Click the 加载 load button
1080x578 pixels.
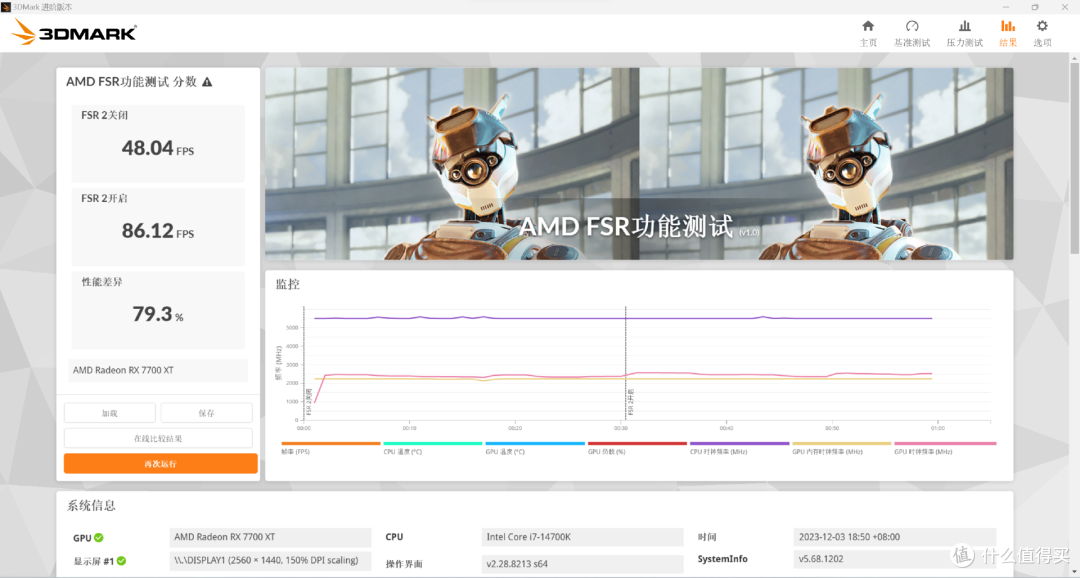click(x=110, y=413)
